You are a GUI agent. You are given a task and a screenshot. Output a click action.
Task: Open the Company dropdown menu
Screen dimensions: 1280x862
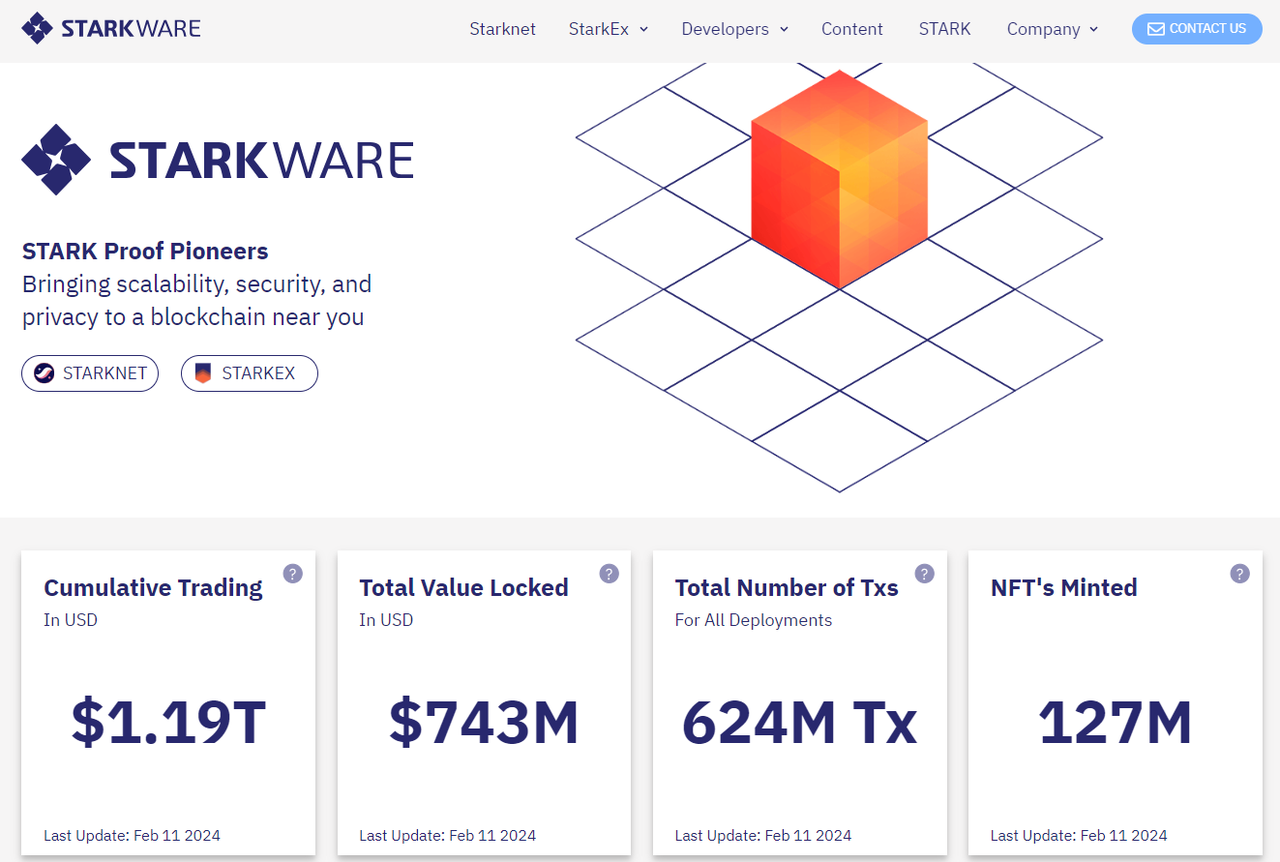click(x=1052, y=29)
